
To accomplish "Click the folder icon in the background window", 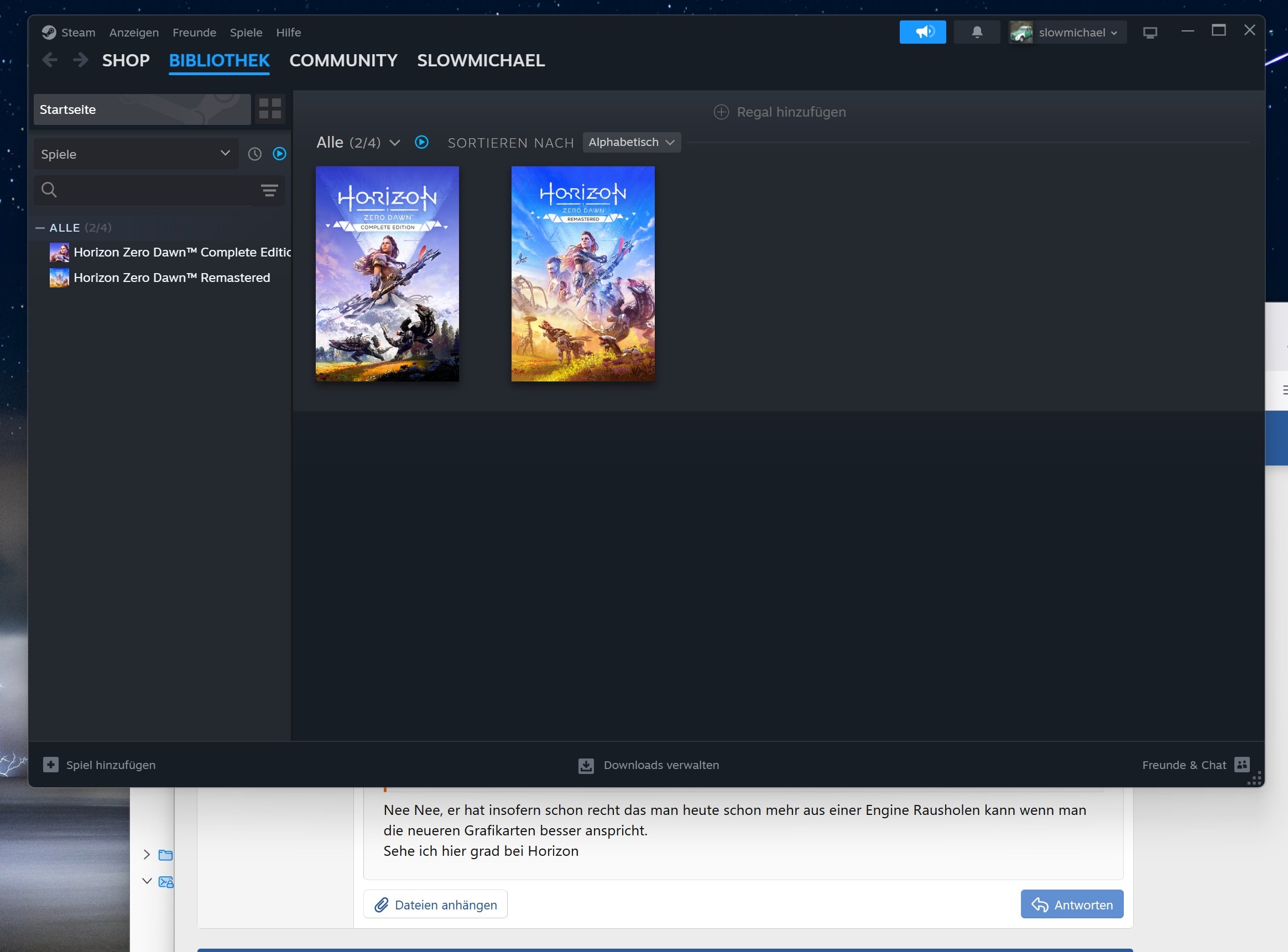I will pyautogui.click(x=165, y=855).
